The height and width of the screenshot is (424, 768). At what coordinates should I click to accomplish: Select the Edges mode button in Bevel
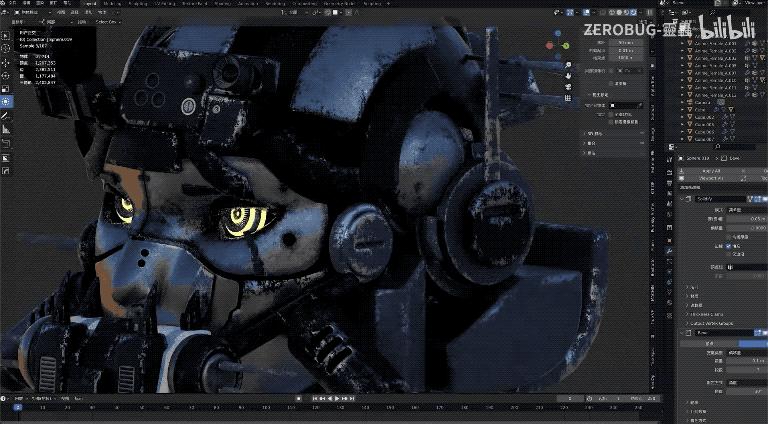coord(753,344)
